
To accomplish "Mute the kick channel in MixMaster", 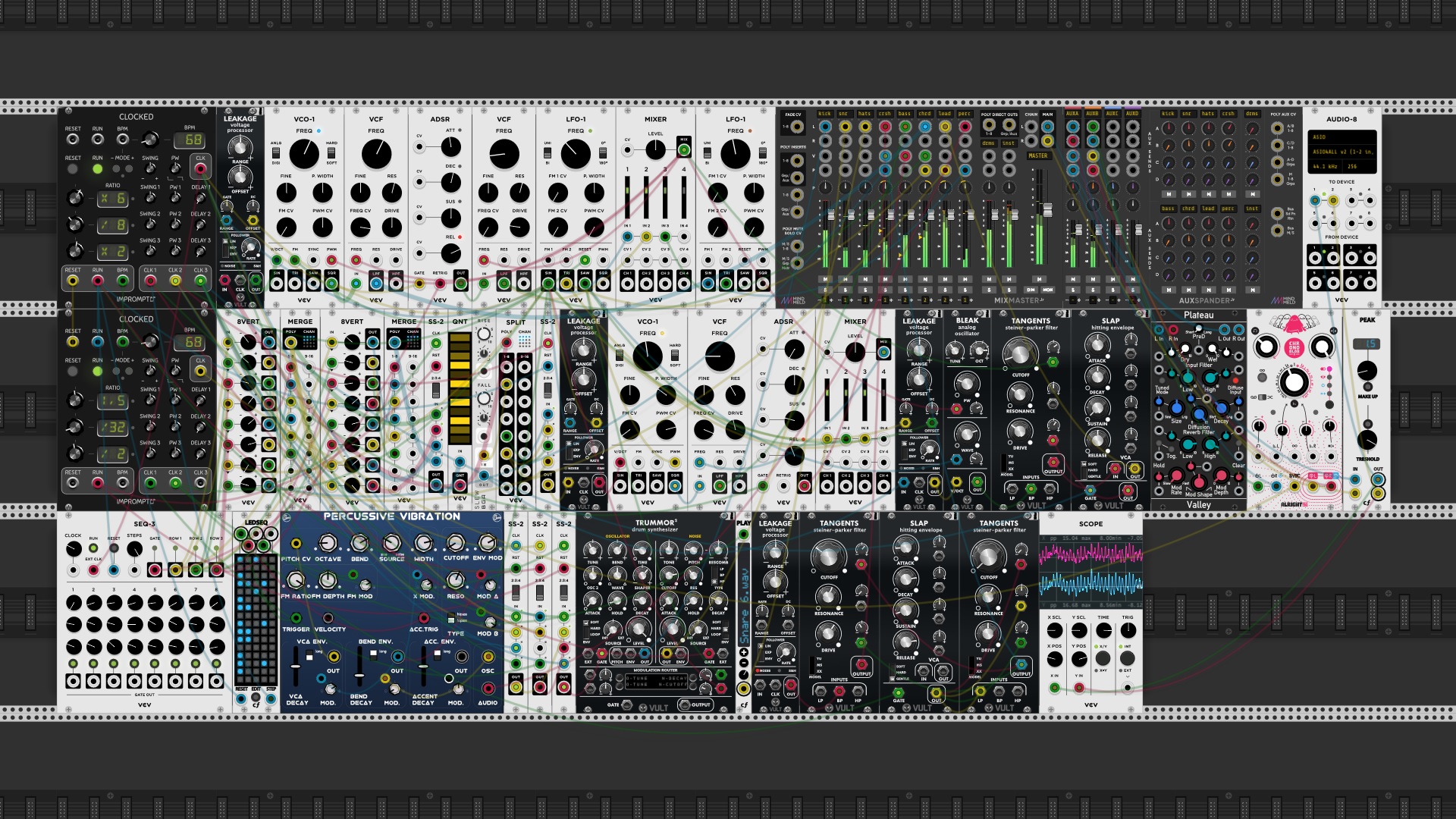I will click(825, 279).
